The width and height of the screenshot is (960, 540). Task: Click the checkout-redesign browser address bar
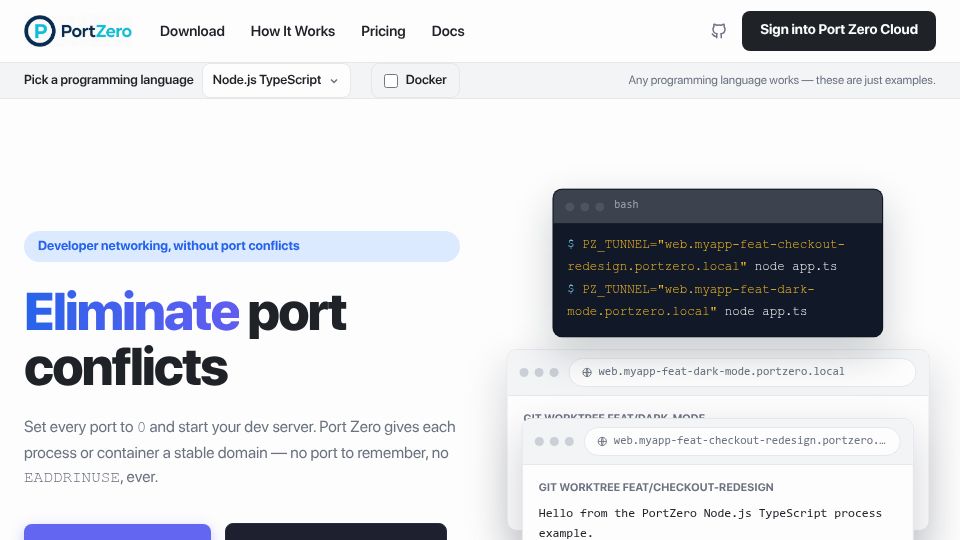click(x=742, y=441)
